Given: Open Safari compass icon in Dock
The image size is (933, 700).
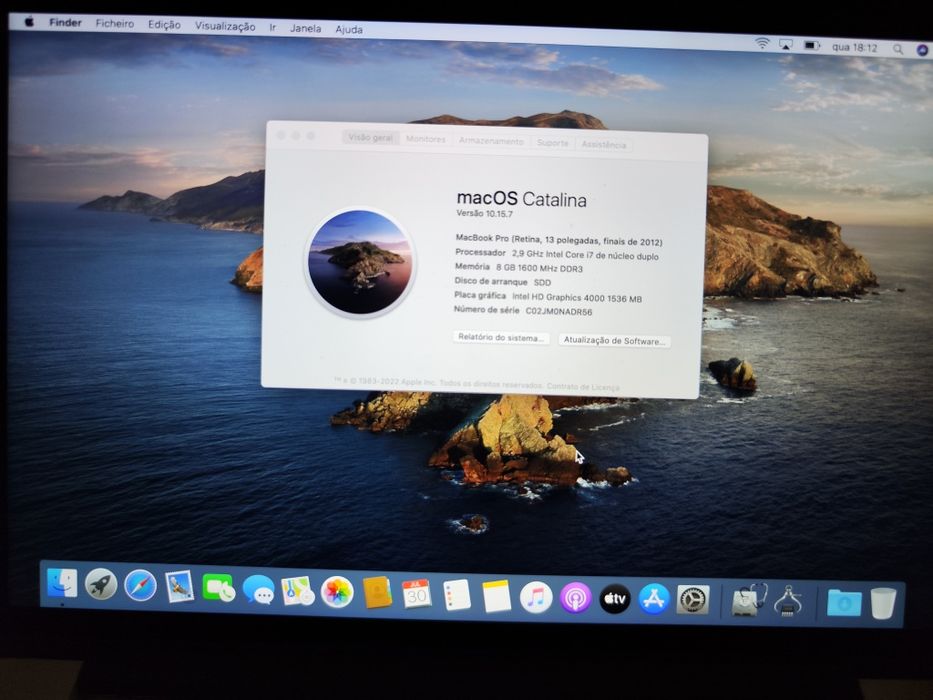Looking at the screenshot, I should [x=140, y=586].
